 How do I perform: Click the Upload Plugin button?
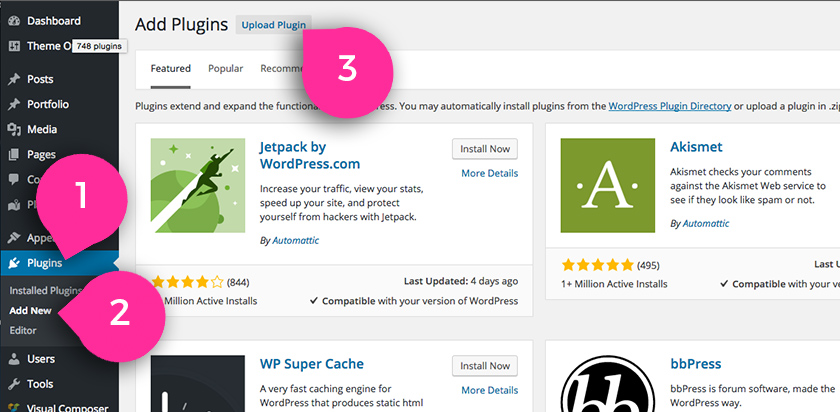click(273, 25)
